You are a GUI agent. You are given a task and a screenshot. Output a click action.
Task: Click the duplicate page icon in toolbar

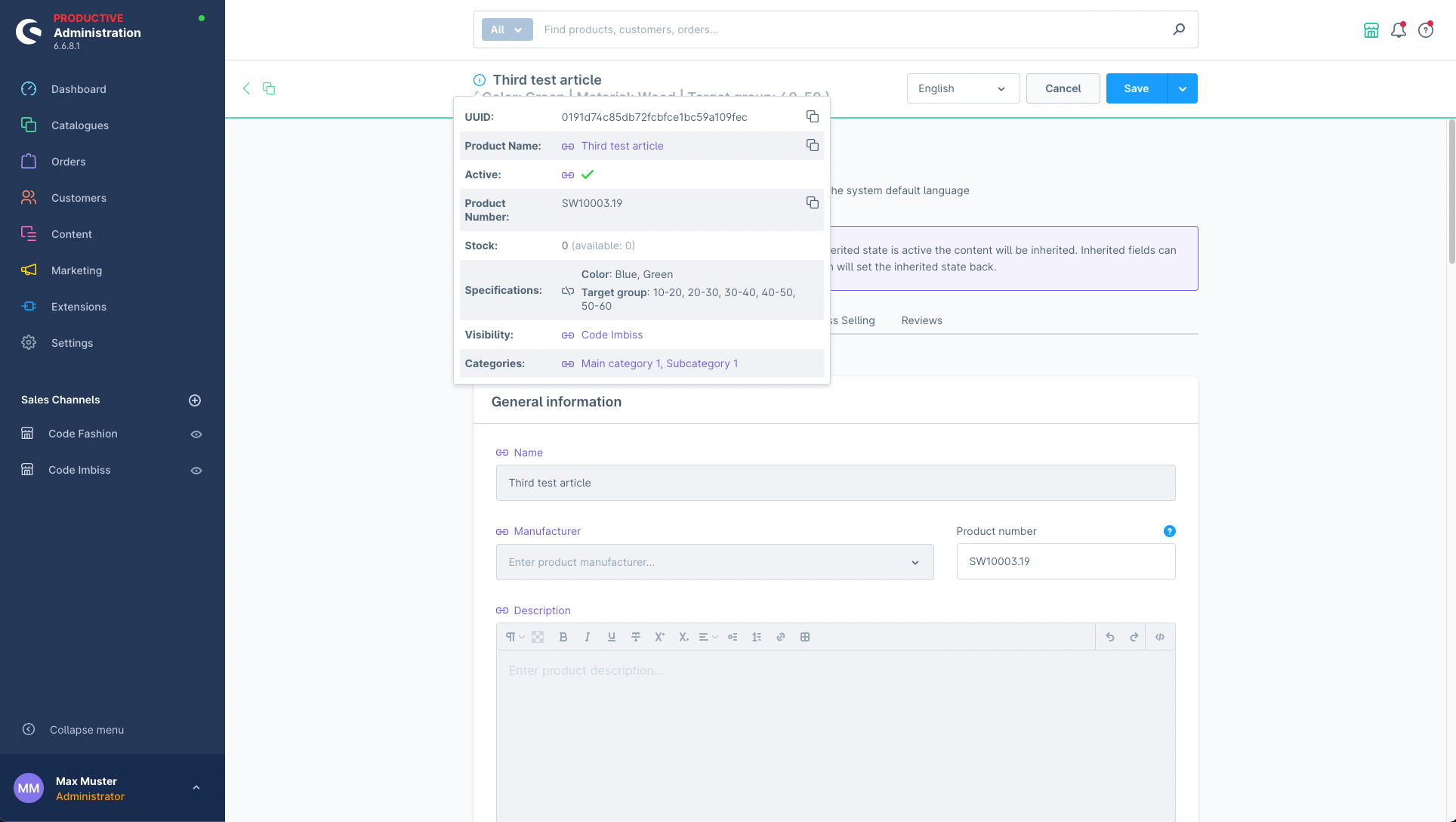(267, 88)
